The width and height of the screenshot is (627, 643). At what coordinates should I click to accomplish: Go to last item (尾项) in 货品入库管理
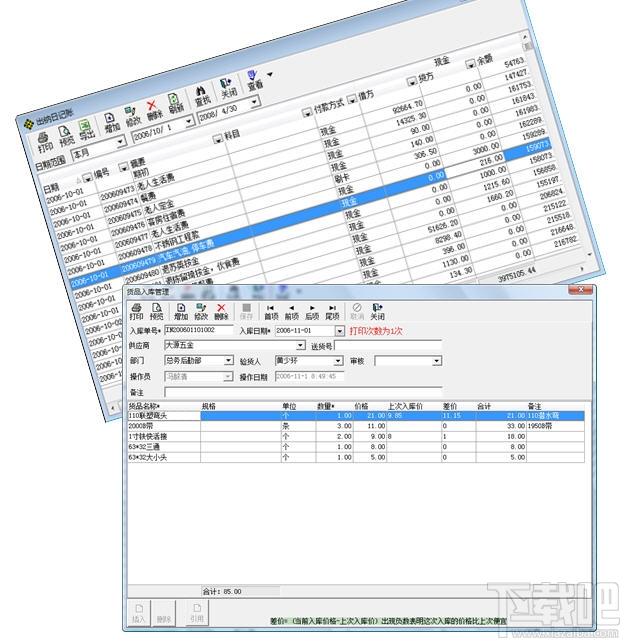click(x=332, y=312)
